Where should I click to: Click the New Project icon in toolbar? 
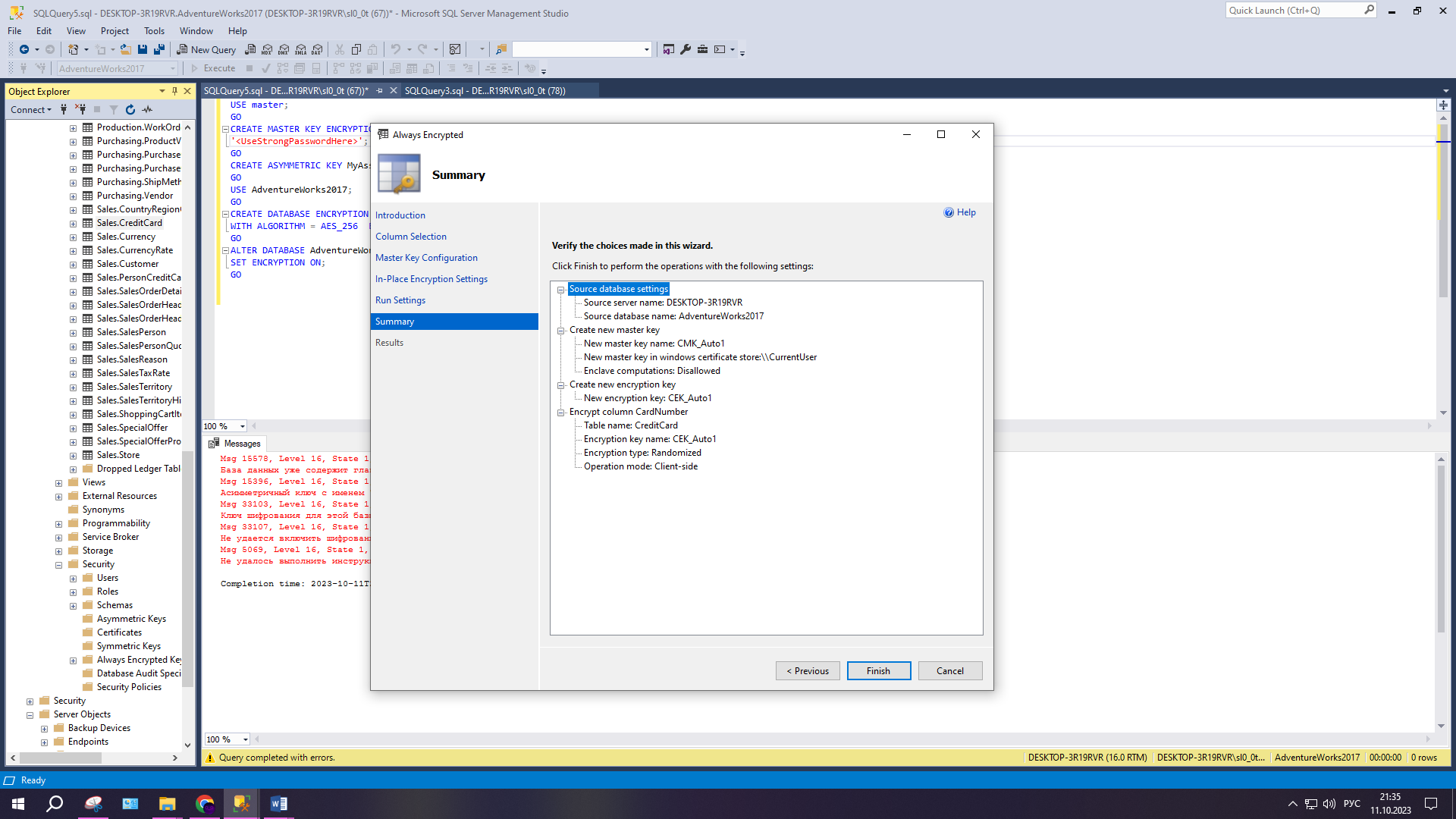[74, 49]
